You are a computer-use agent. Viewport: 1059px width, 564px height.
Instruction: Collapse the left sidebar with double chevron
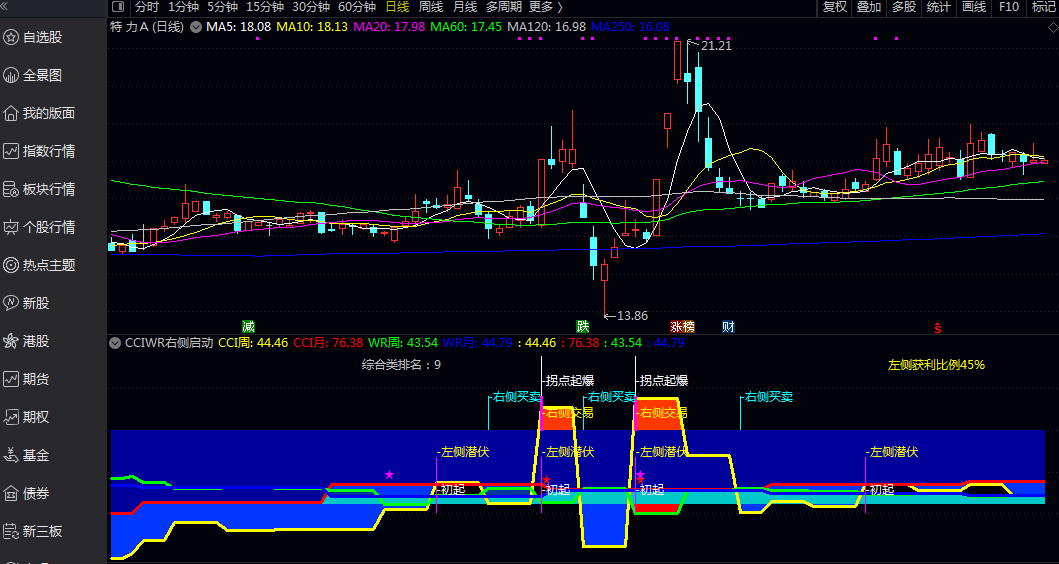coord(10,7)
